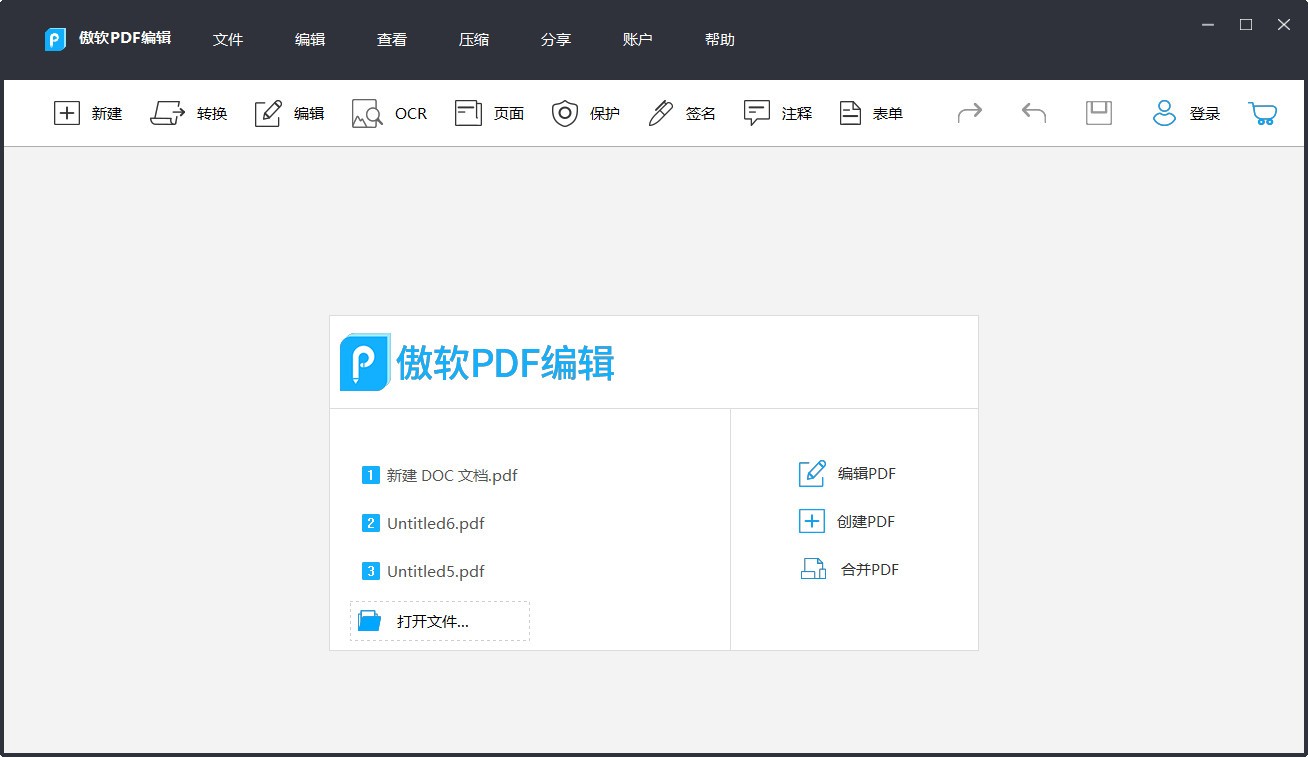Click the 编辑 label in the toolbar
This screenshot has width=1308, height=757.
click(x=309, y=114)
